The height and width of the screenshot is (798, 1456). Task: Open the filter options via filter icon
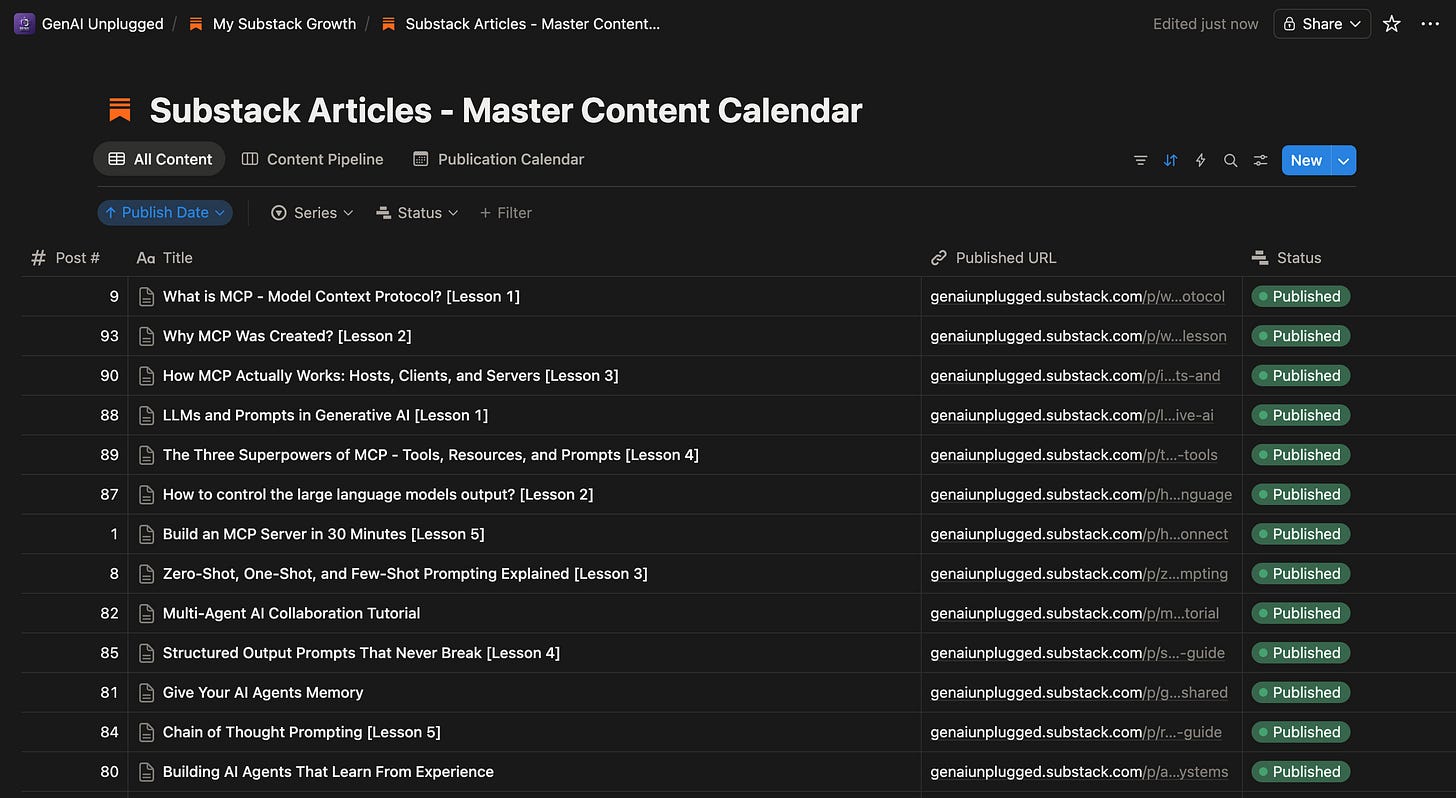[x=1140, y=160]
